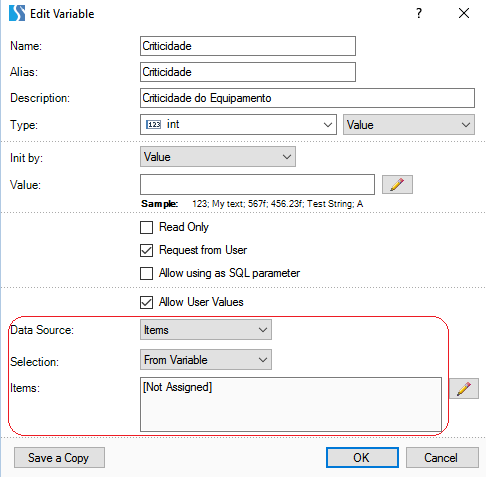The image size is (486, 477).
Task: Enable the Read Only checkbox
Action: (x=146, y=227)
